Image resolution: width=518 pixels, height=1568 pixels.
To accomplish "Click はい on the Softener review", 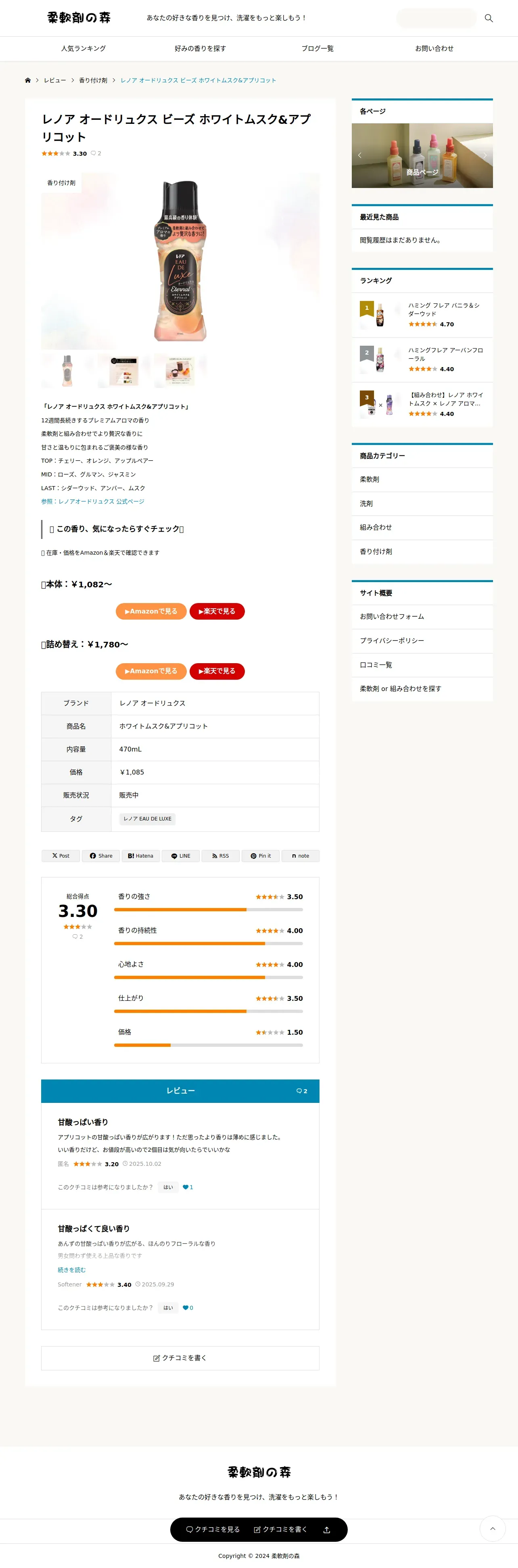I will coord(168,1307).
